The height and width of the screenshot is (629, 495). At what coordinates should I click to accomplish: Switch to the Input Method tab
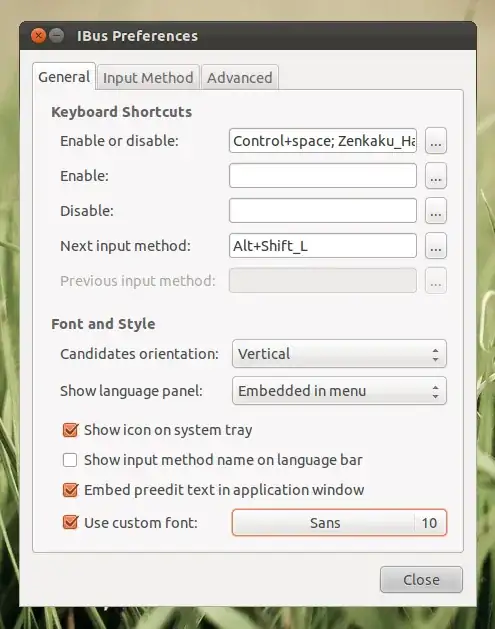(148, 77)
